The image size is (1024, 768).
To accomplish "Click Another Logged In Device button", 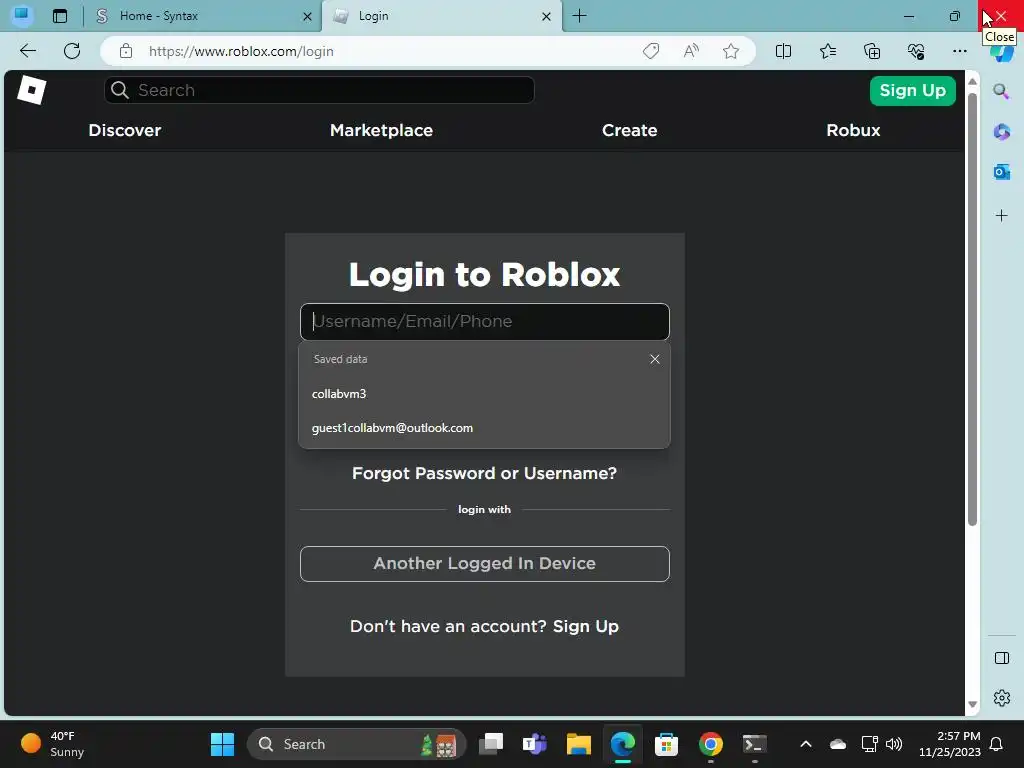I will click(x=485, y=564).
